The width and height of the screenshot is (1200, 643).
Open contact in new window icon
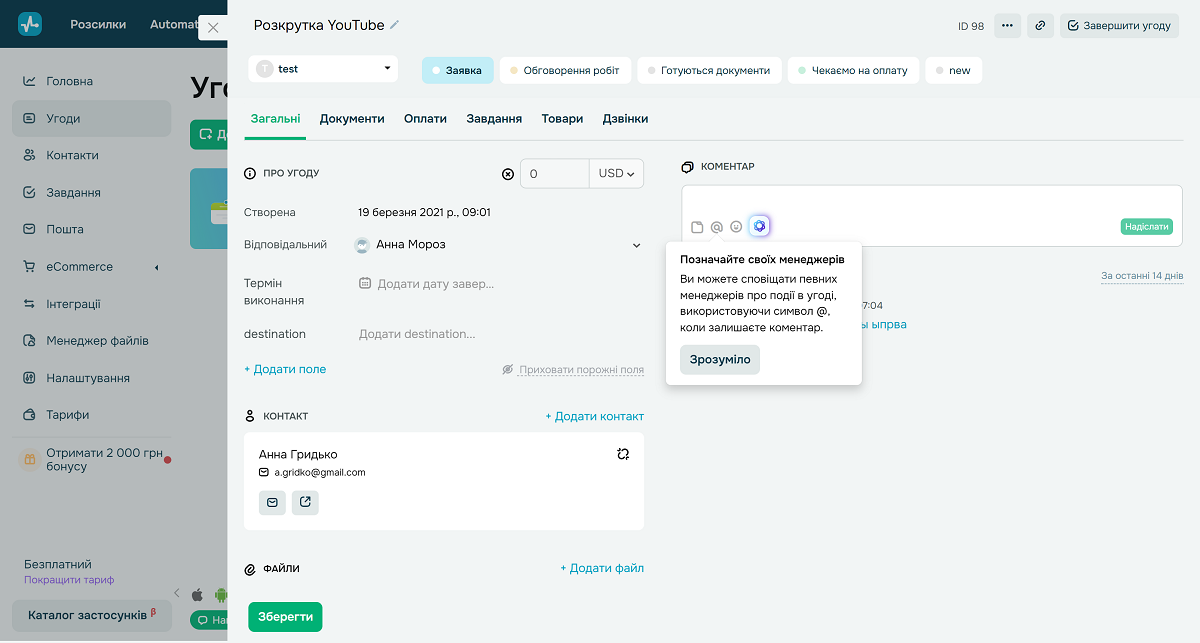point(305,502)
